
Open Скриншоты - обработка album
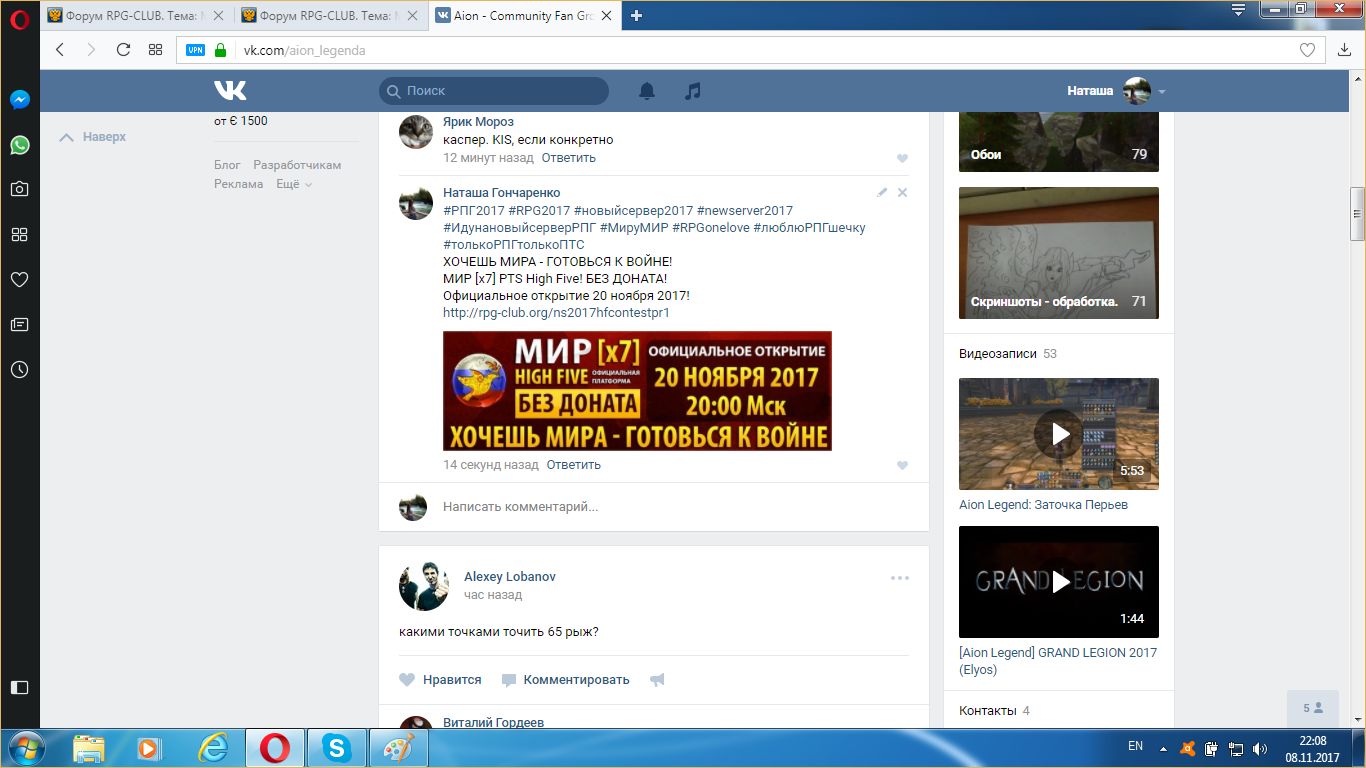pyautogui.click(x=1059, y=253)
